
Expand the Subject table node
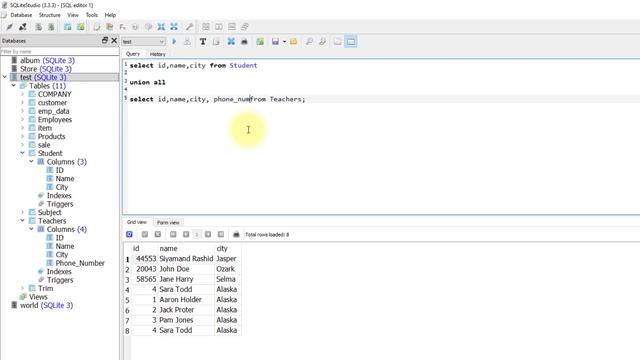point(23,212)
